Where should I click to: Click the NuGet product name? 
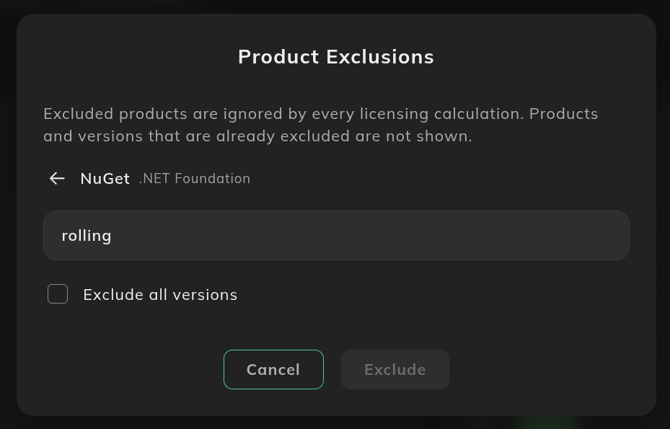click(x=105, y=179)
